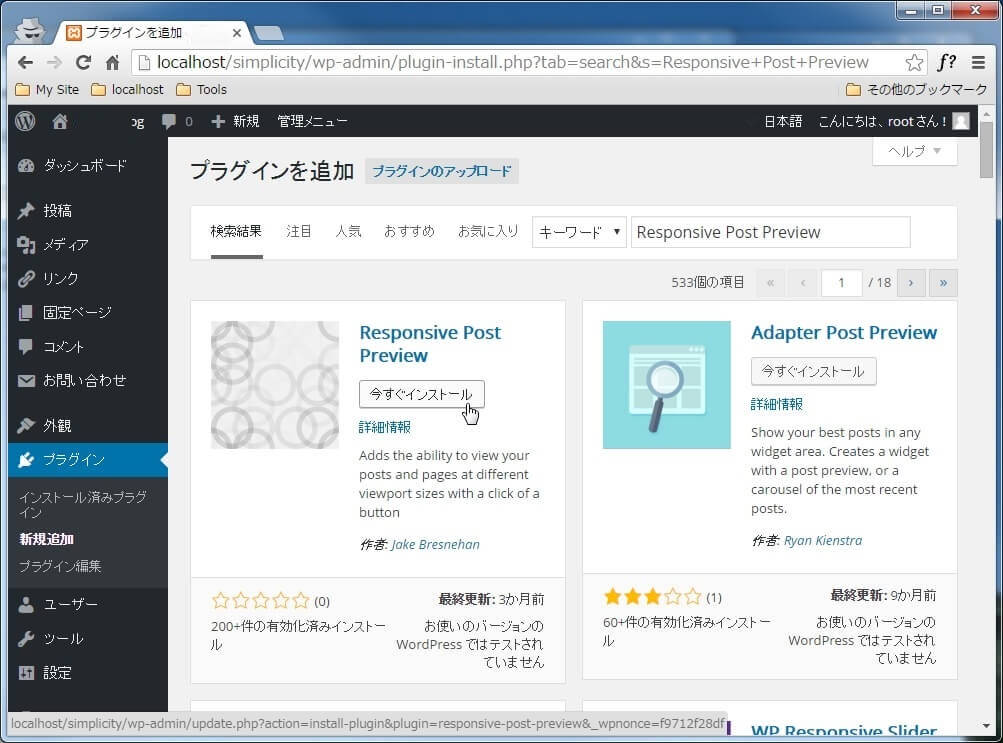Click the plugin search keyword field

click(770, 232)
